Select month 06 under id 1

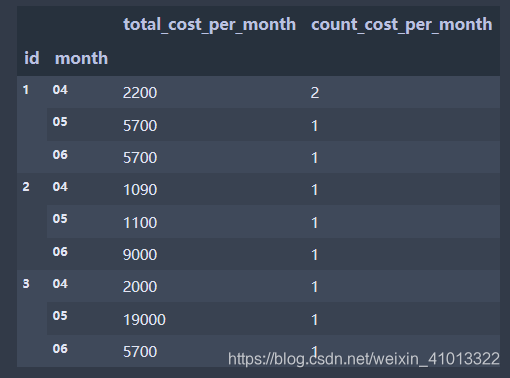point(60,155)
